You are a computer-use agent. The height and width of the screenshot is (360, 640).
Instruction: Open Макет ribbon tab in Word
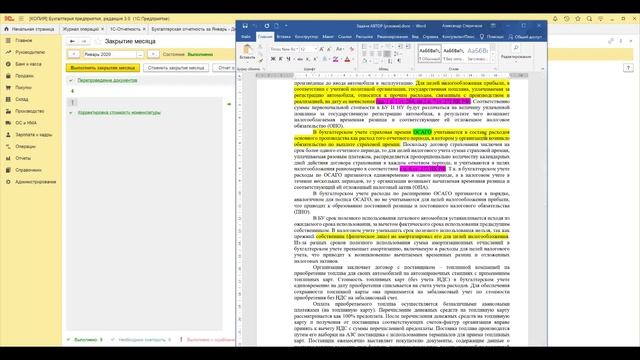(x=328, y=37)
